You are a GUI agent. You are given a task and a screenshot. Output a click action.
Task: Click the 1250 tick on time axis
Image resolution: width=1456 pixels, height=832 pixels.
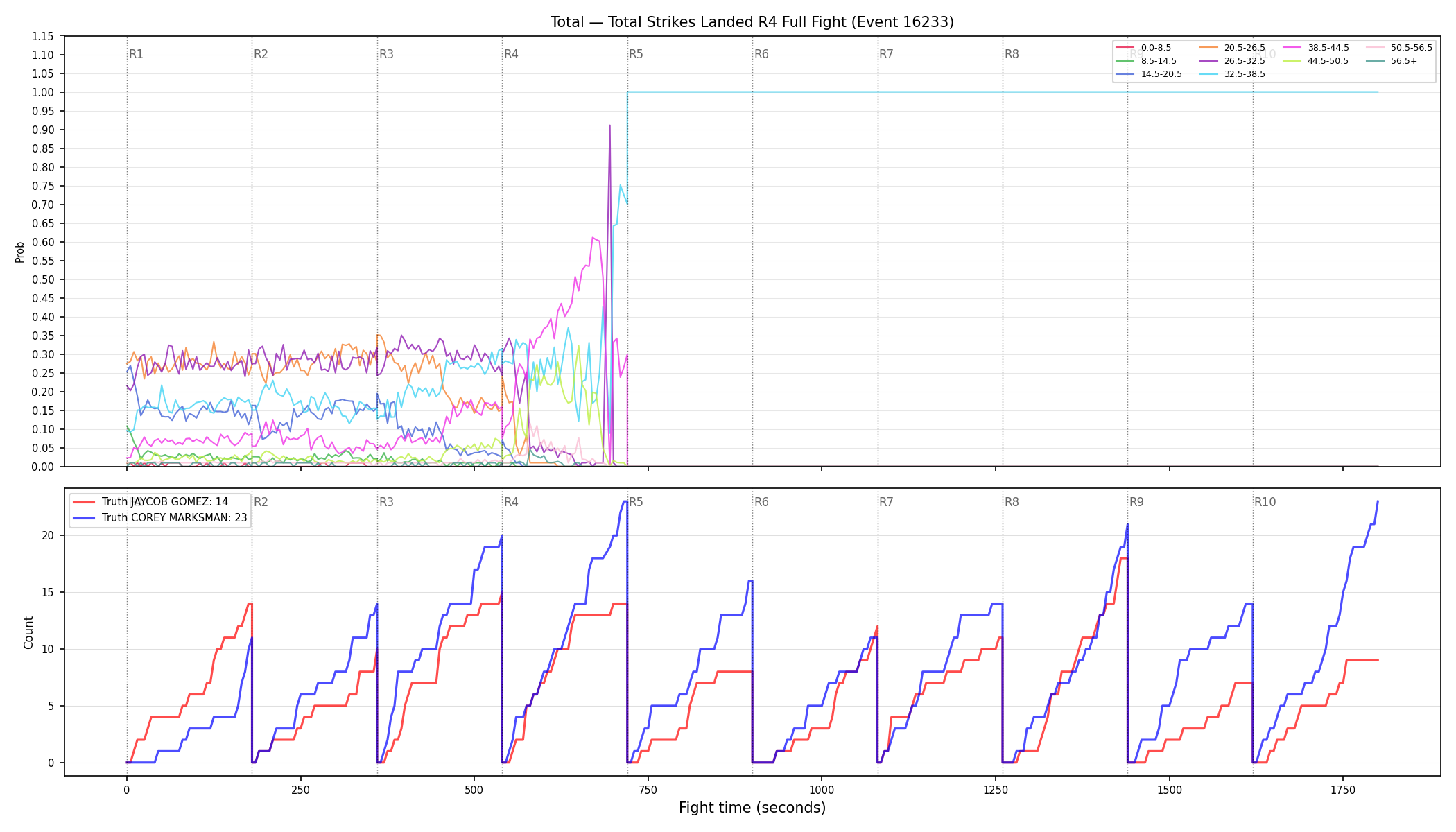[x=996, y=790]
